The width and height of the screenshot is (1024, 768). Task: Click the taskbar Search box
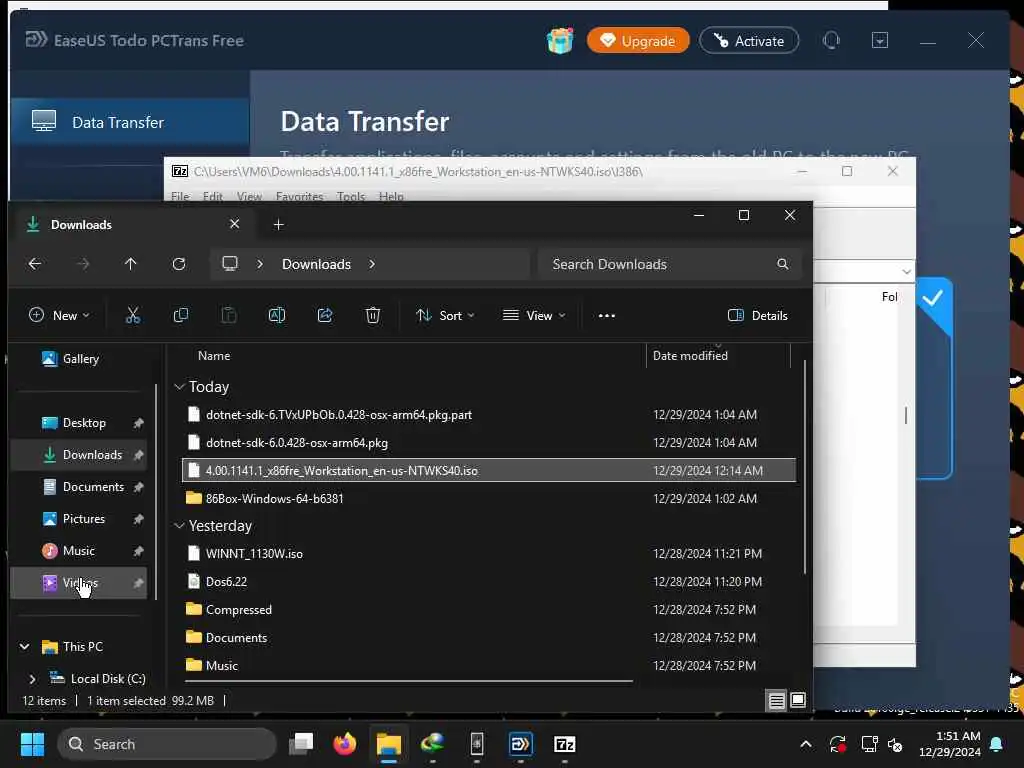click(167, 744)
